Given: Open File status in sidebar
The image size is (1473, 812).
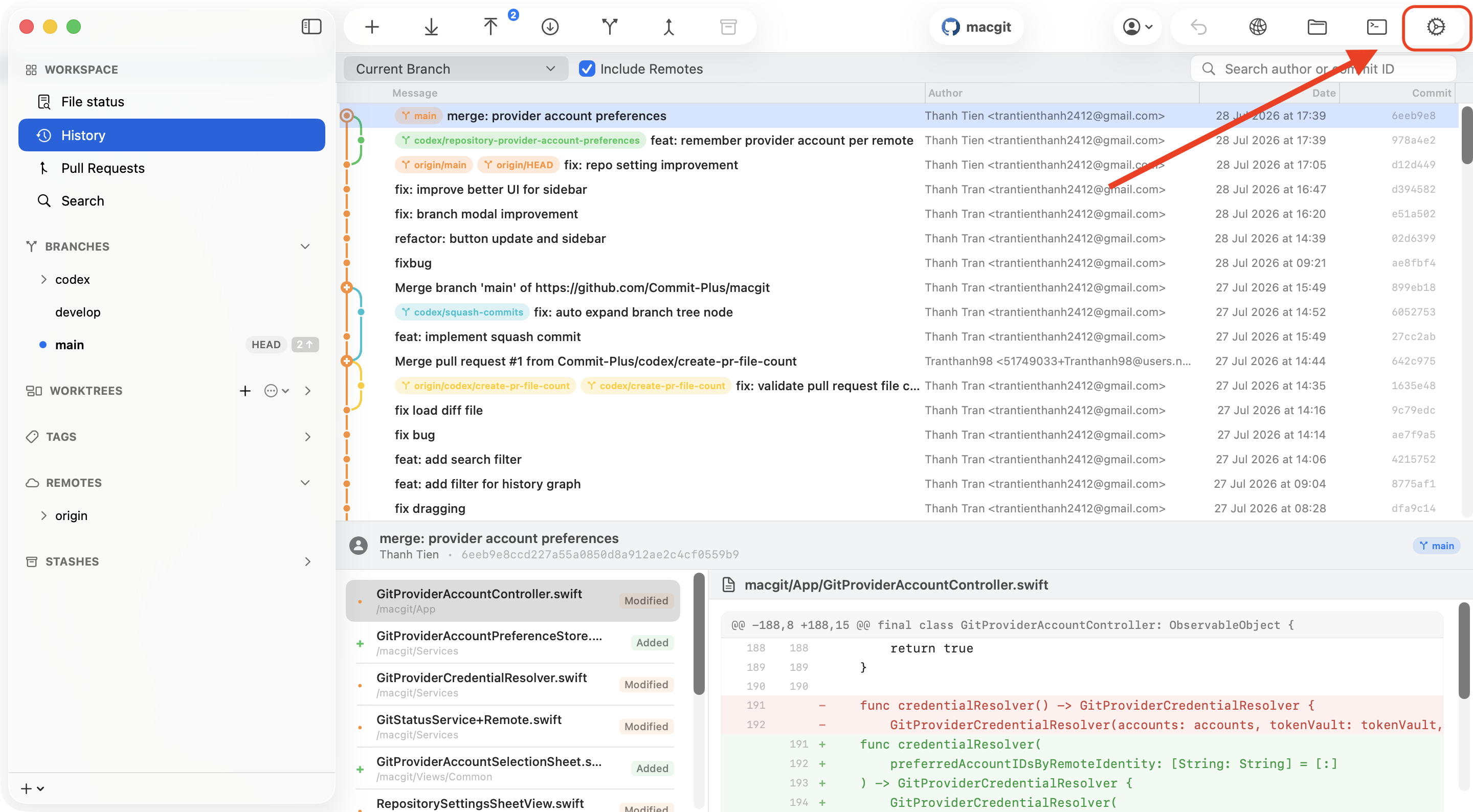Looking at the screenshot, I should [171, 102].
